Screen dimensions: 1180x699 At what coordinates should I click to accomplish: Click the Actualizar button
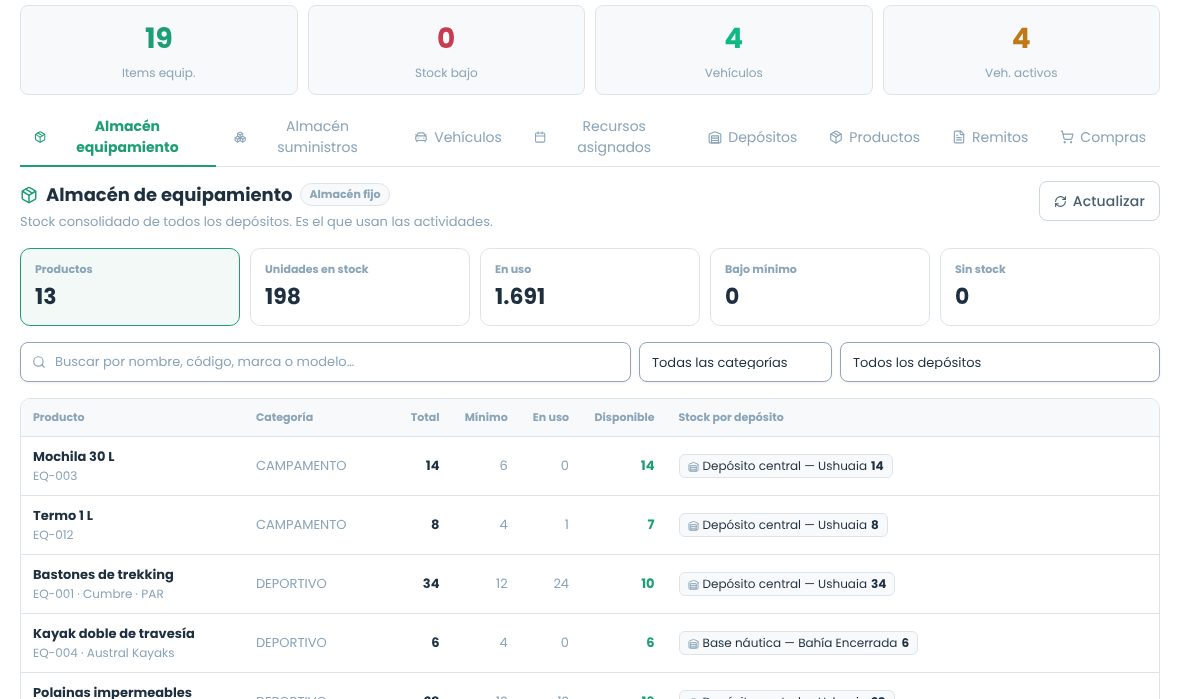[x=1099, y=201]
